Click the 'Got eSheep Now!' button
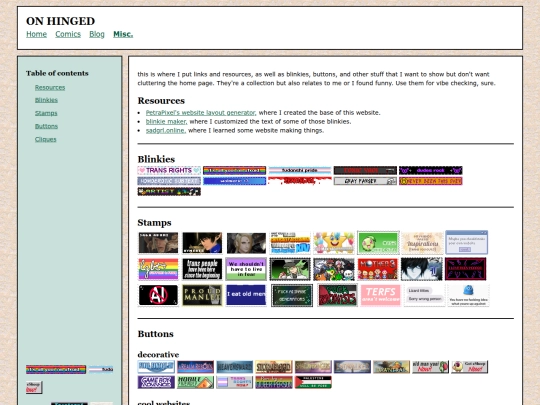 470,367
